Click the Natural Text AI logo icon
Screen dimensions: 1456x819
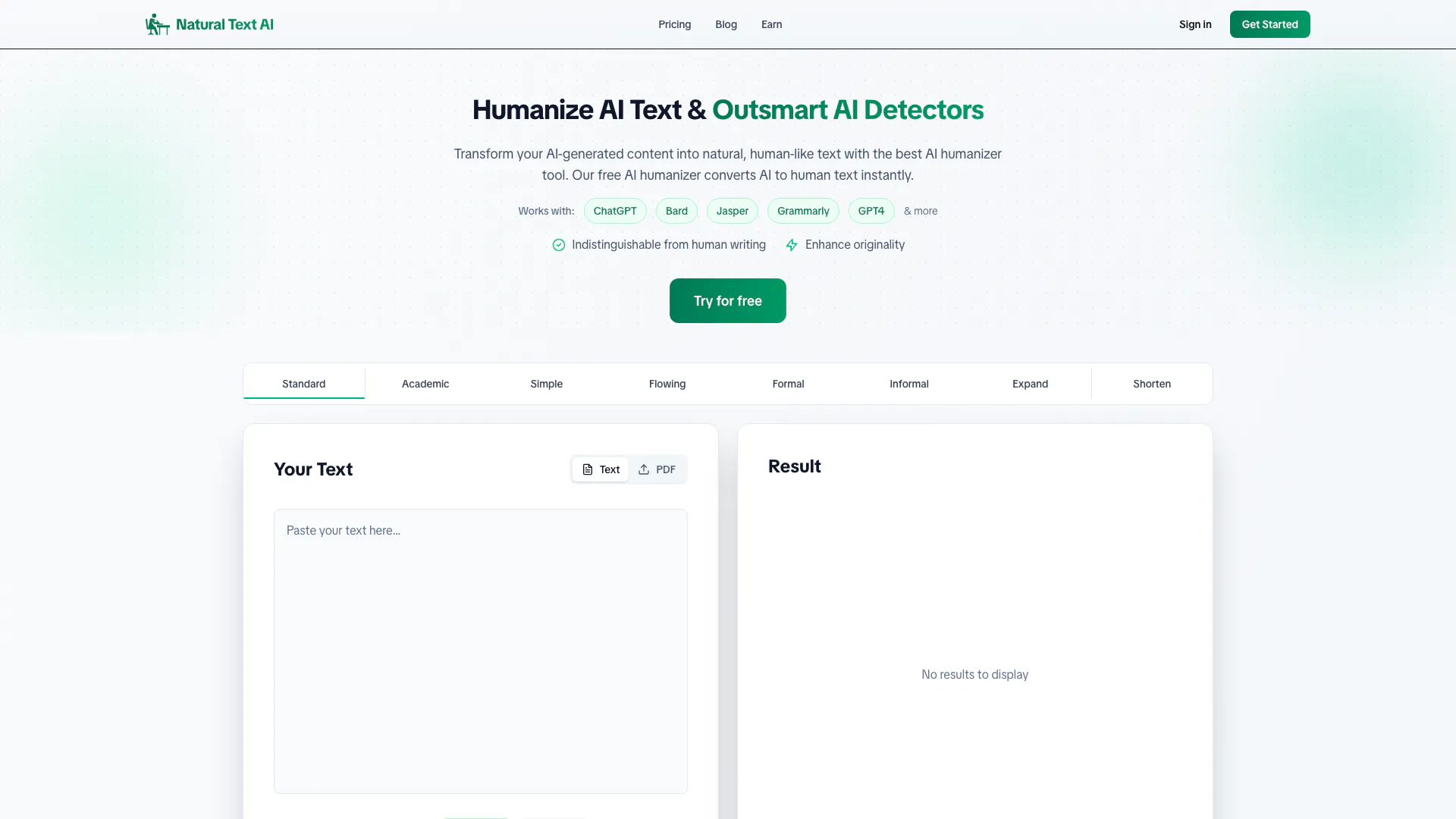coord(157,24)
